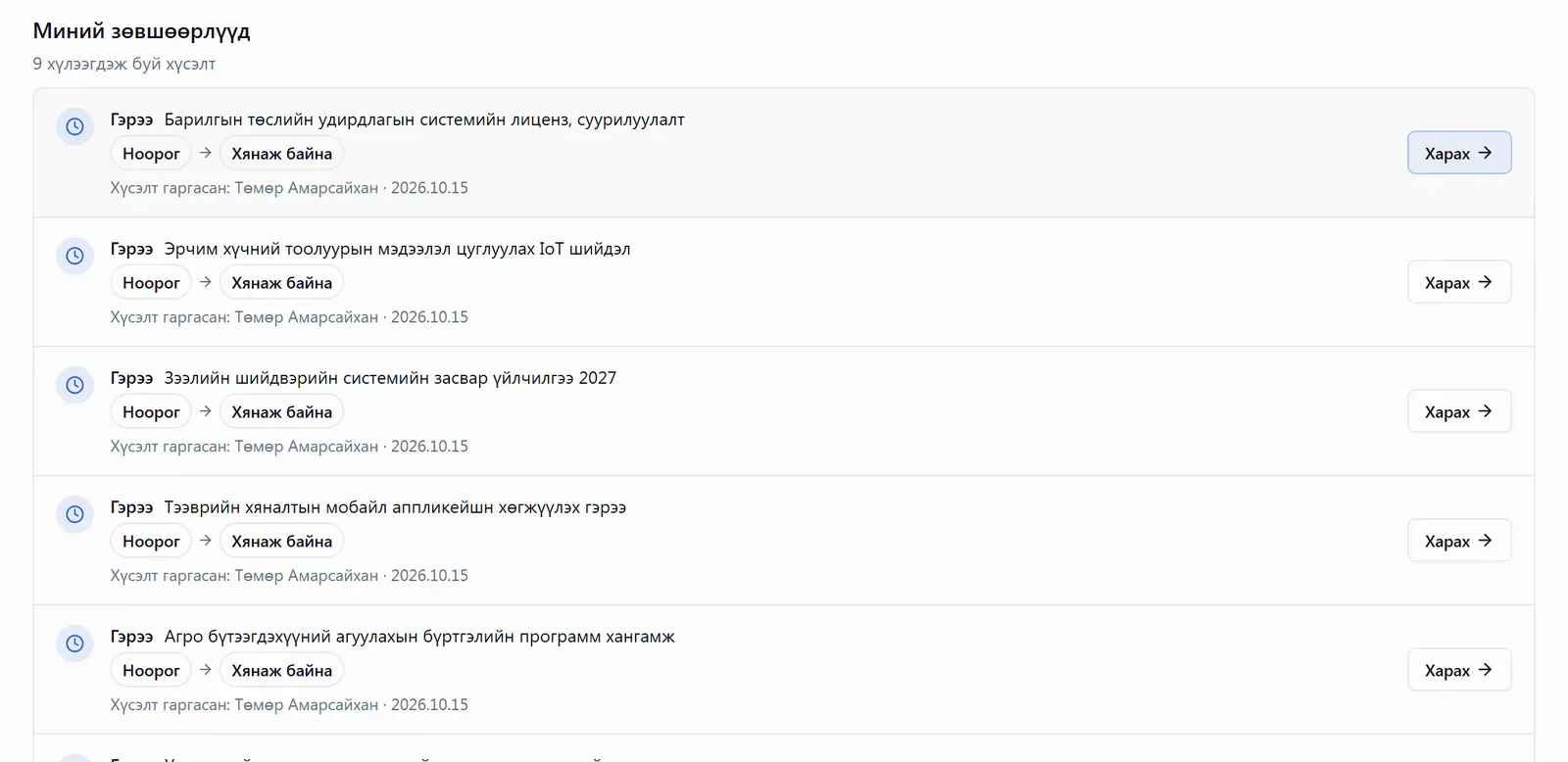Screen dimensions: 1568x762
Task: Open Харах for Тээврийн хяналтын мобайл аппликейшн
Action: tap(1459, 541)
